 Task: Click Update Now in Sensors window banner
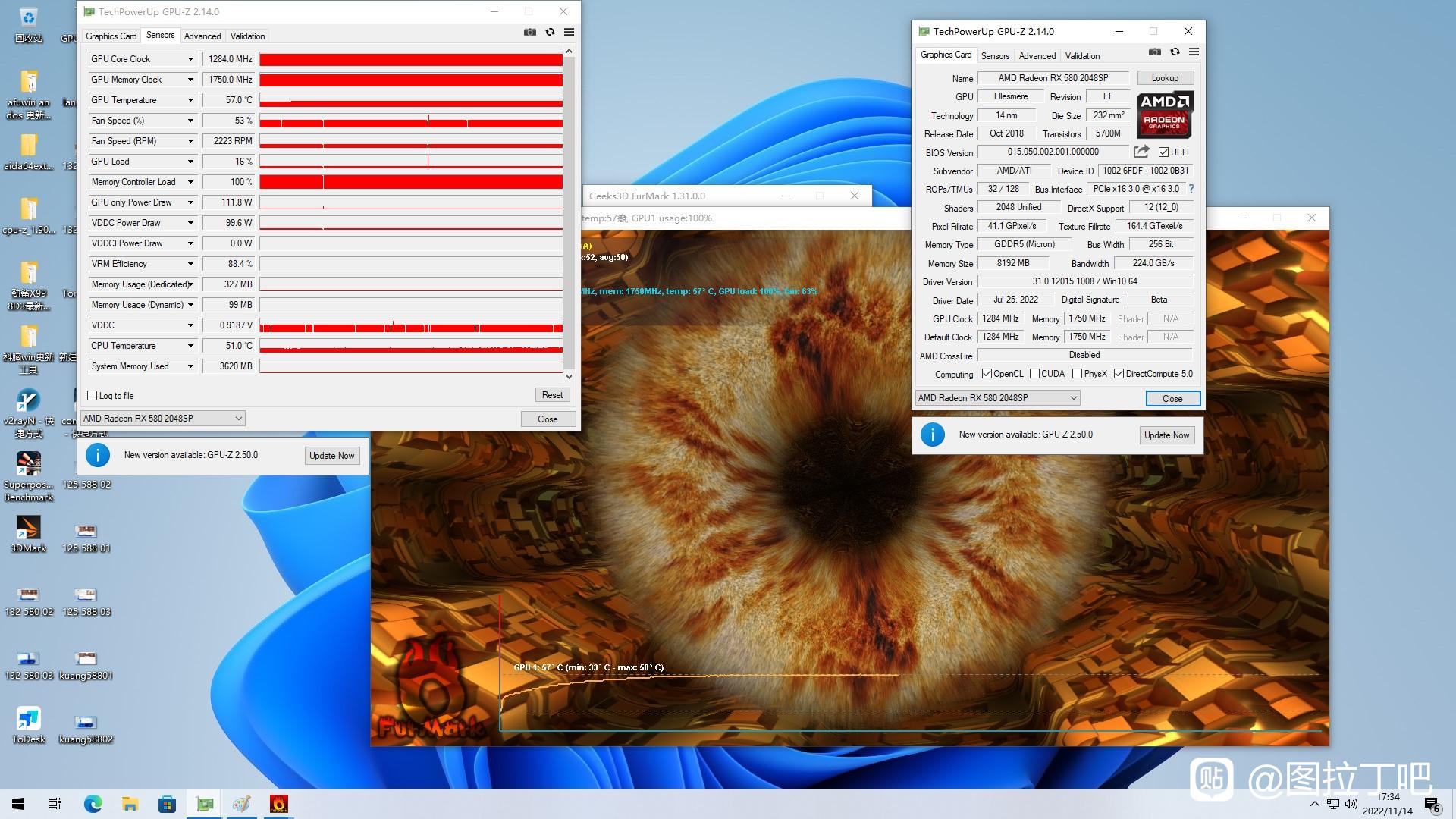tap(331, 456)
